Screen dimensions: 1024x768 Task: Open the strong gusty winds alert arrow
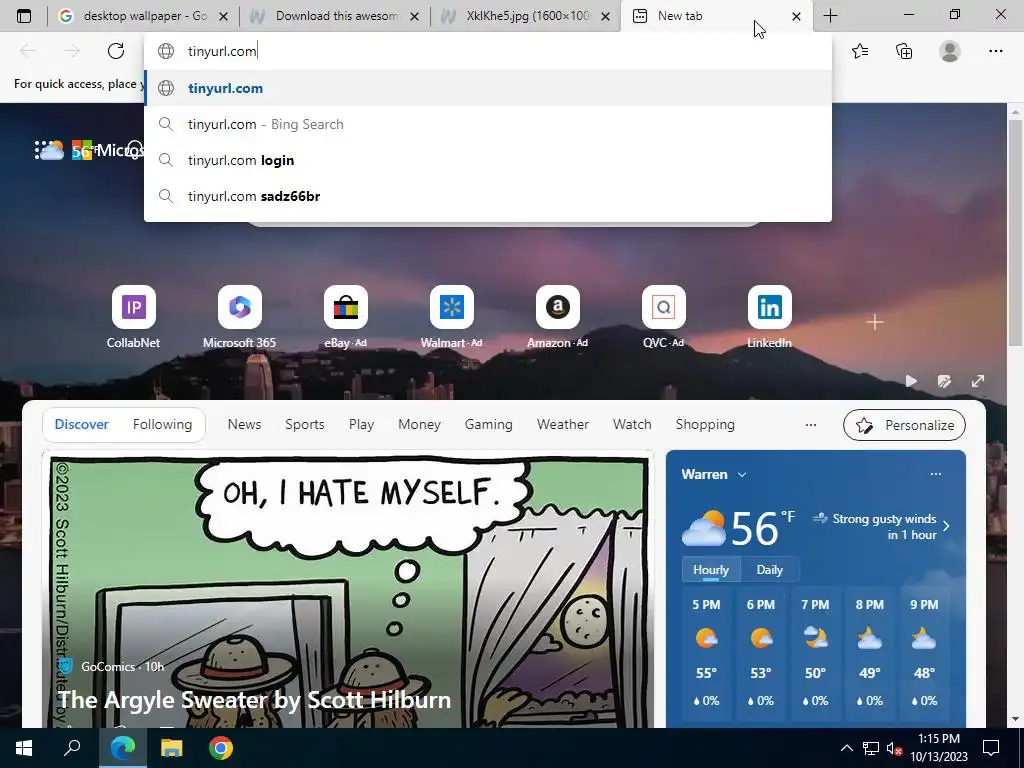(x=946, y=526)
